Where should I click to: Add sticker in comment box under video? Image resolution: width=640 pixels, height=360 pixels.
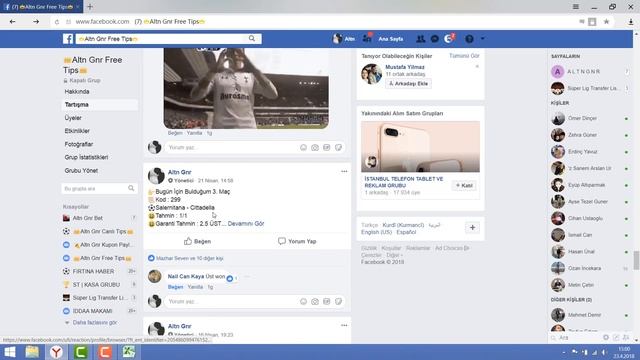(338, 147)
